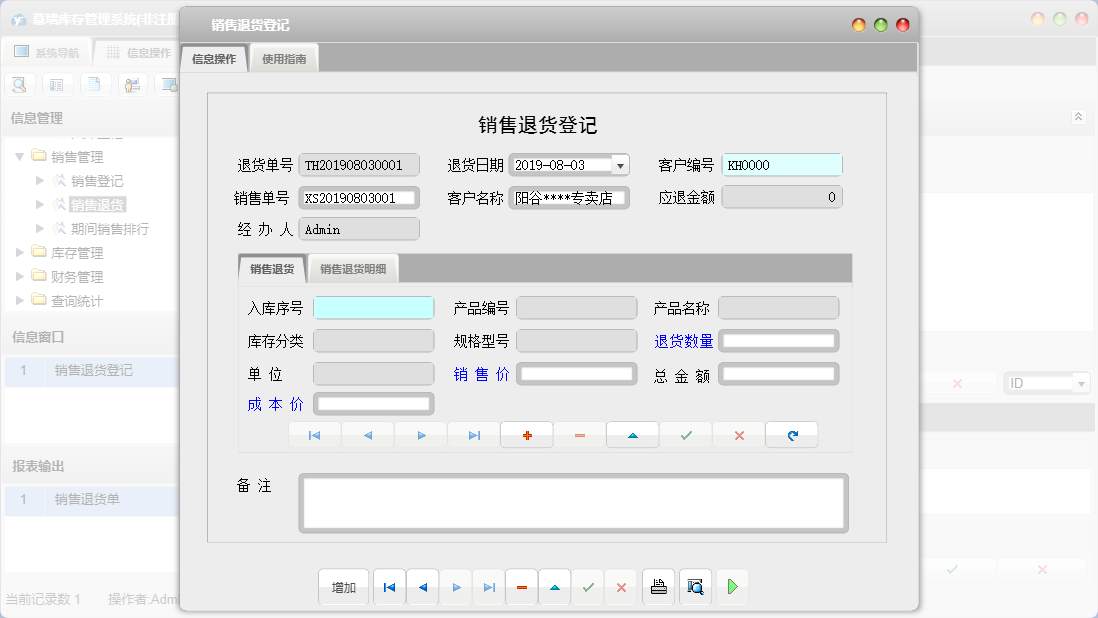Click the 增加 button

pyautogui.click(x=343, y=587)
